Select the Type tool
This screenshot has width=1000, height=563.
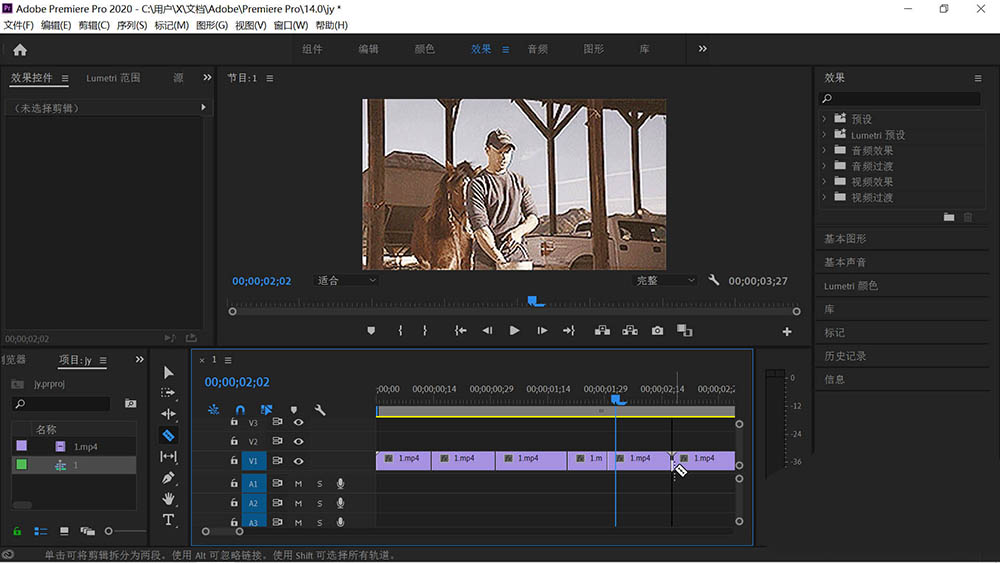point(168,520)
